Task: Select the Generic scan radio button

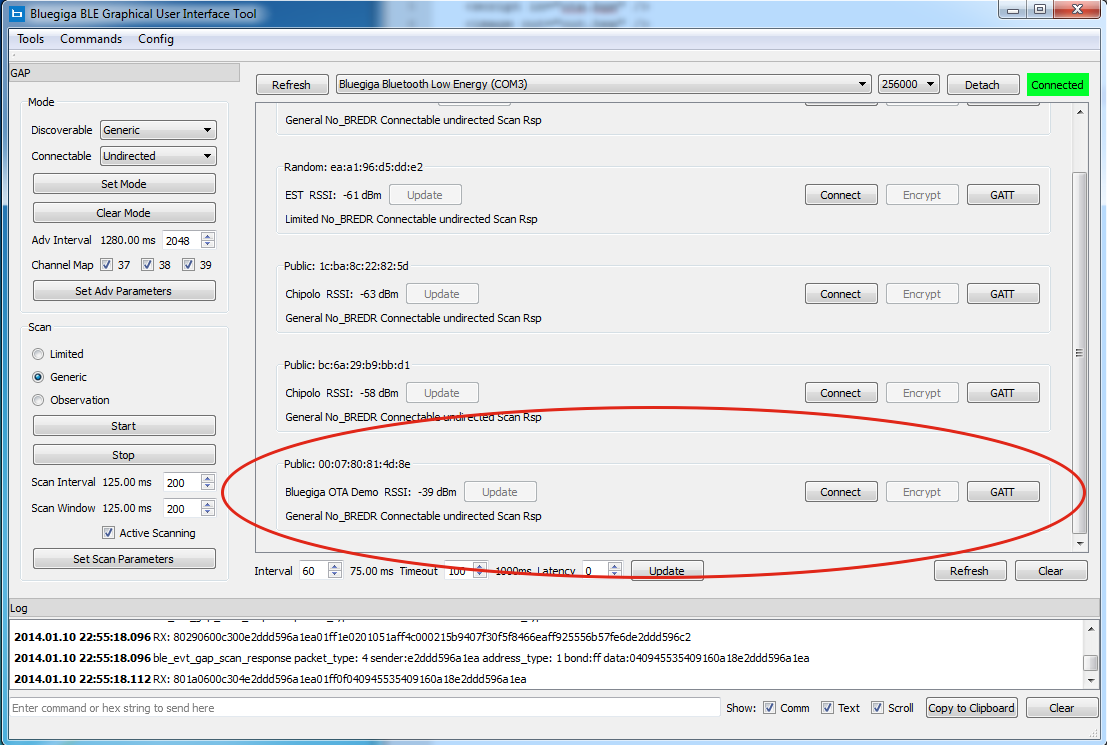Action: [x=38, y=377]
